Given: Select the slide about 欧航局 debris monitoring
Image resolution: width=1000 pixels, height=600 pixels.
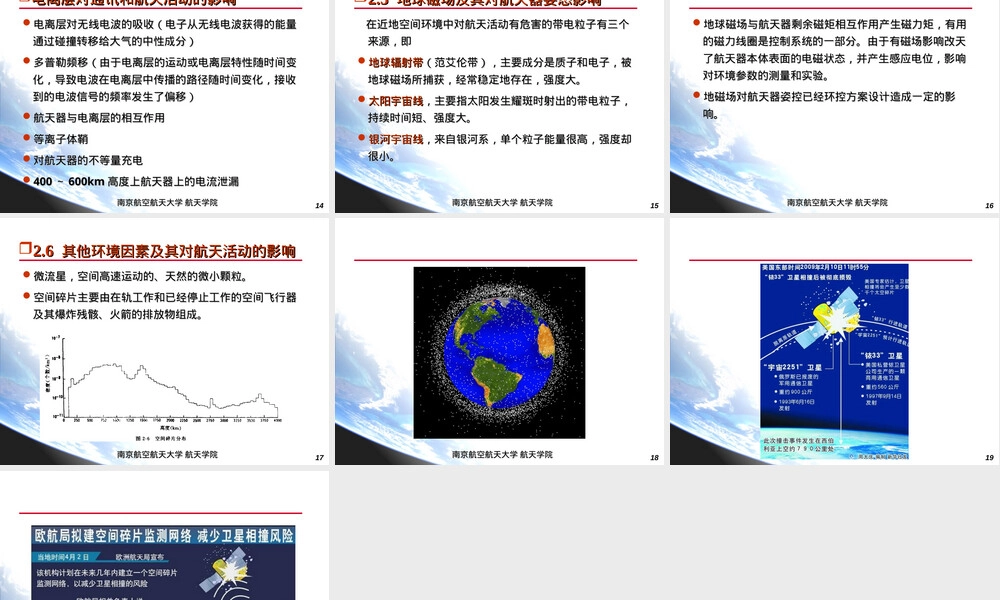Looking at the screenshot, I should click(x=165, y=536).
